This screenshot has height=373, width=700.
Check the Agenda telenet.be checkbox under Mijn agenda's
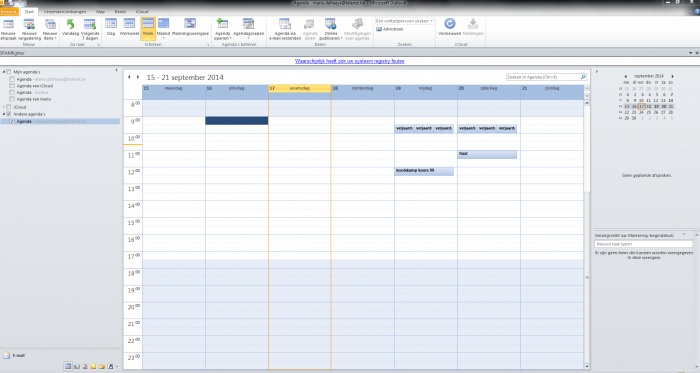tap(12, 79)
